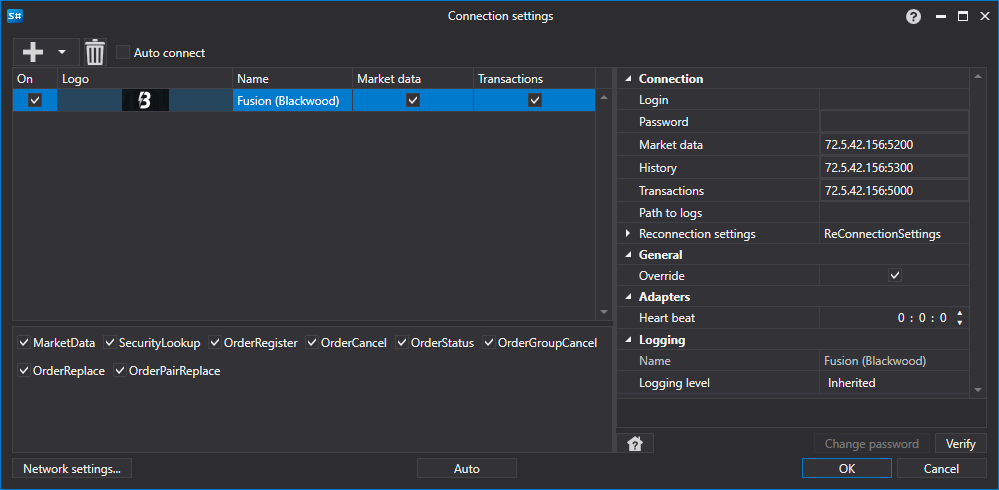The image size is (999, 490).
Task: Edit History address 72.5.42.156:5300
Action: [x=894, y=168]
